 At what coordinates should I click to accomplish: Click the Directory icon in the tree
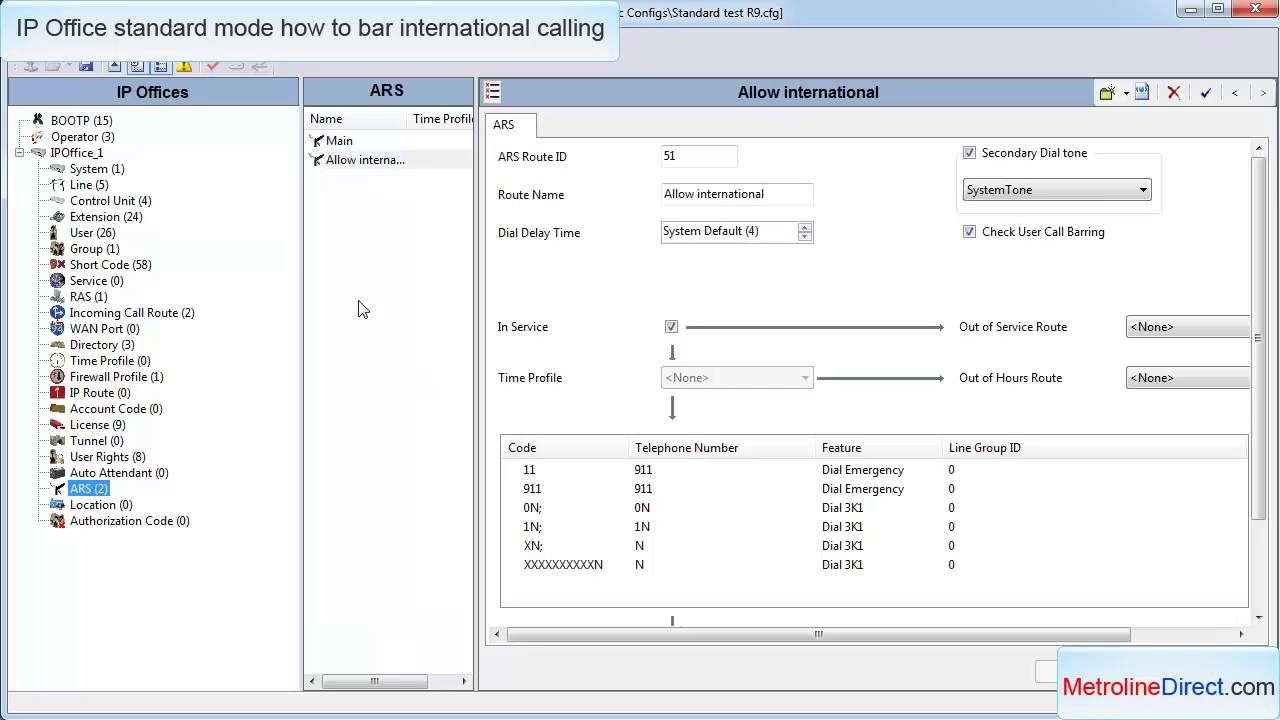point(57,345)
